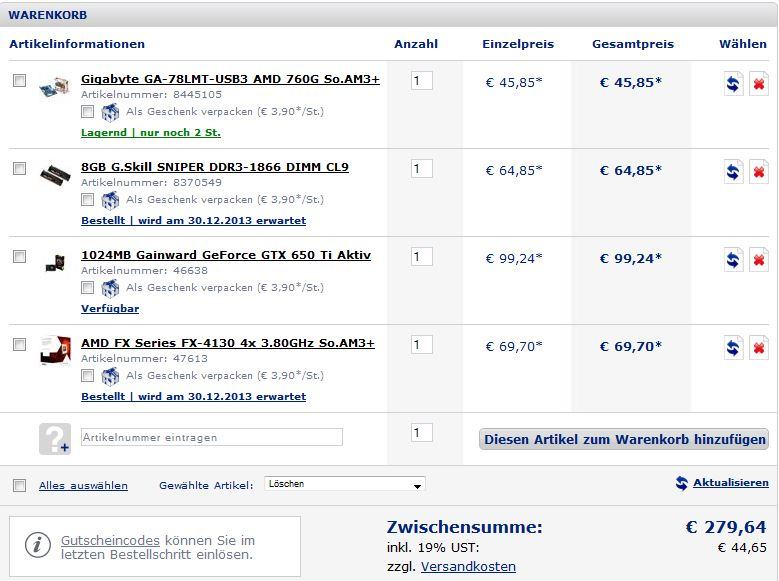This screenshot has height=581, width=779.
Task: Open AMD FX-4130 processor thumbnail
Action: [55, 350]
